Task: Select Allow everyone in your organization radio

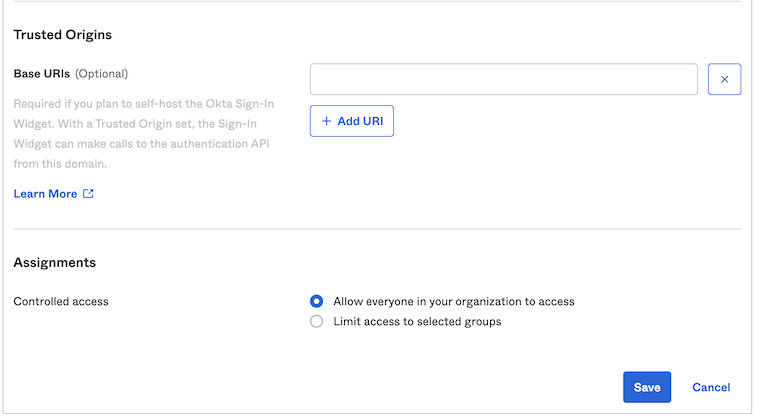Action: point(317,301)
